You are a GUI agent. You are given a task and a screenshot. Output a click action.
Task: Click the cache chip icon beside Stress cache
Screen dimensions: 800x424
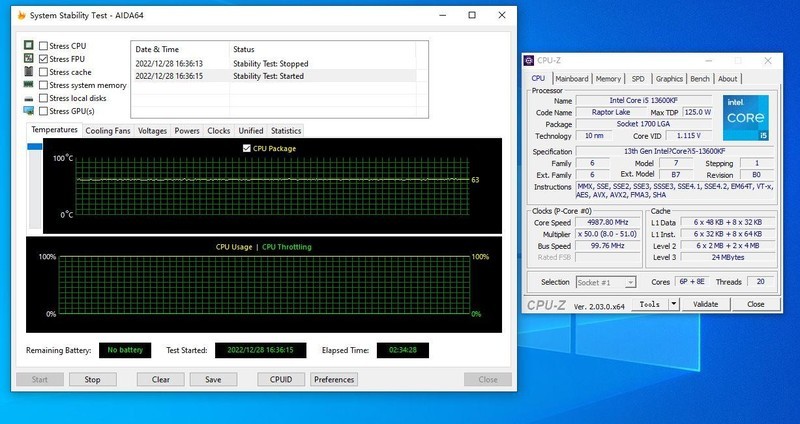[29, 71]
